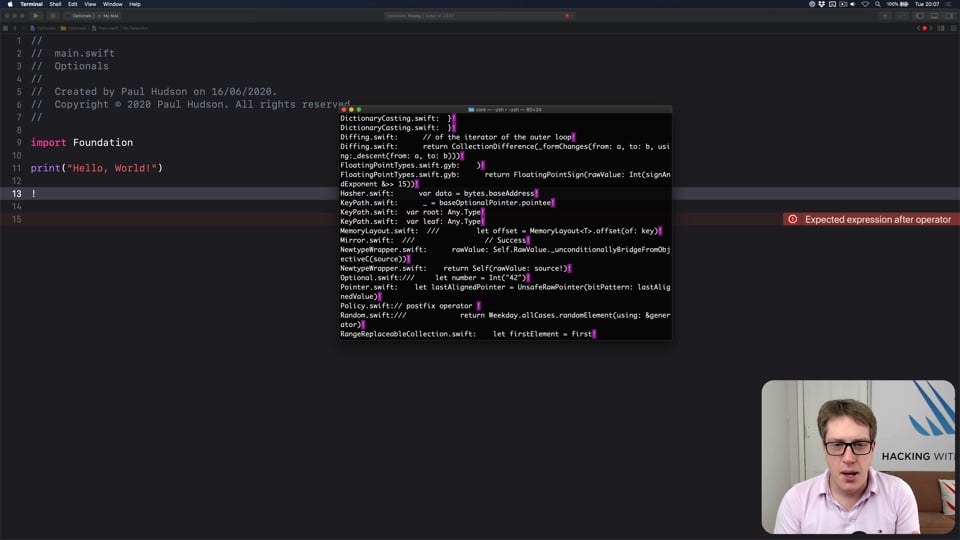Run the project with Xcode play button
The height and width of the screenshot is (540, 960).
pyautogui.click(x=36, y=16)
